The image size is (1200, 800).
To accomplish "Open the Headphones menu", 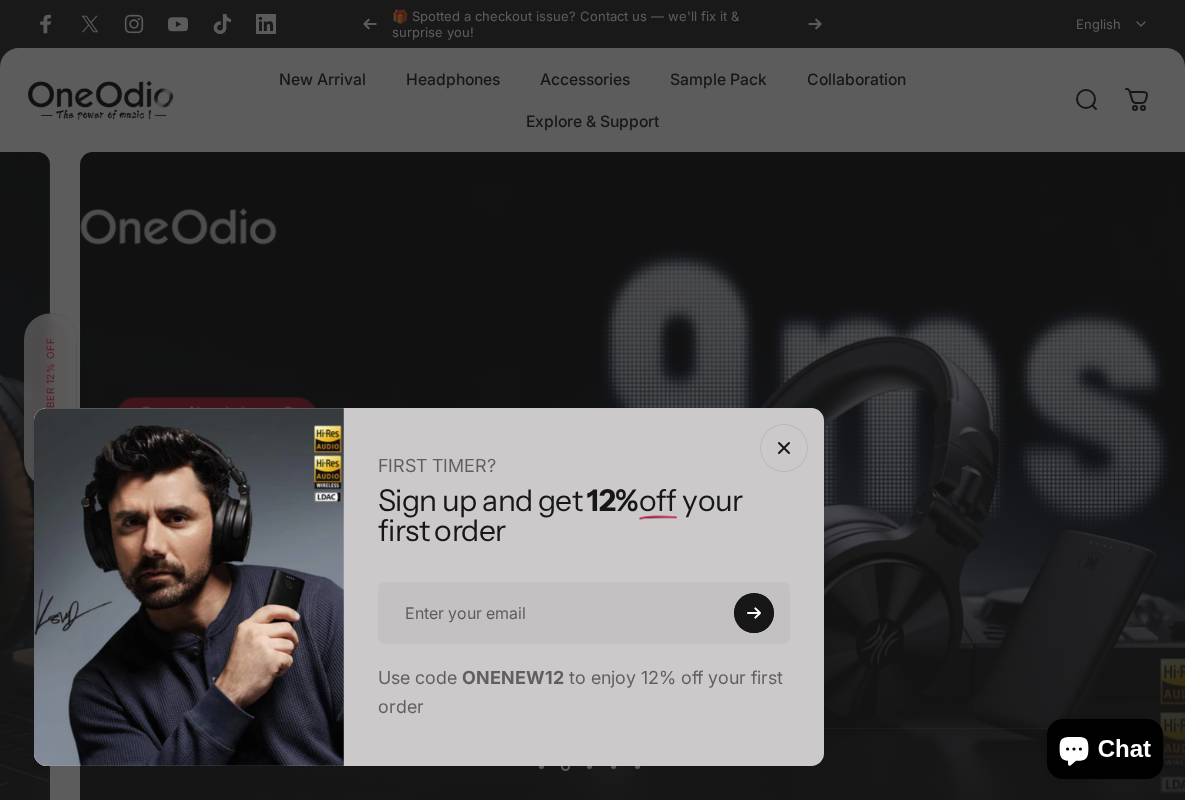I will point(453,79).
